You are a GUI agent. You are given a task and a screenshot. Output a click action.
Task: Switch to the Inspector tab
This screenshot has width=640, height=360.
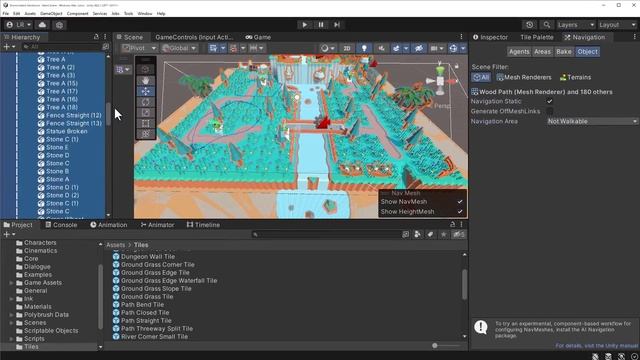tap(490, 37)
